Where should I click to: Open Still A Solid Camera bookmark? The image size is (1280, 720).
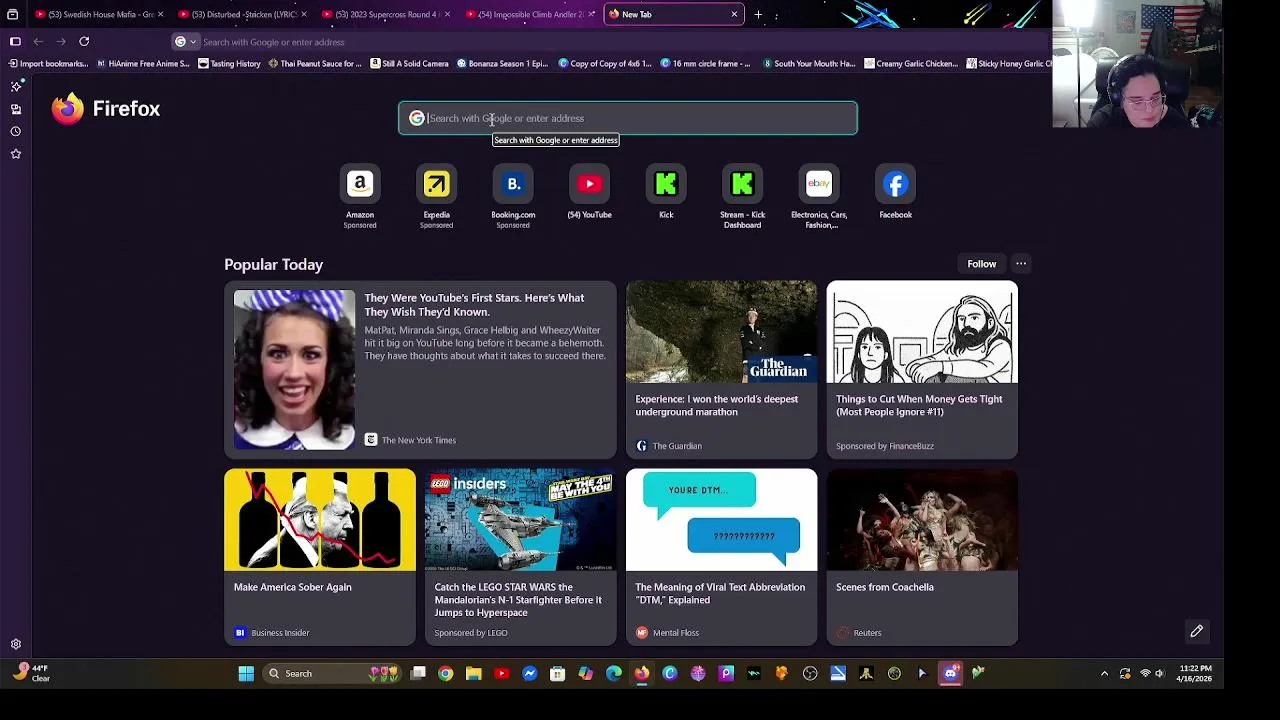[x=409, y=64]
